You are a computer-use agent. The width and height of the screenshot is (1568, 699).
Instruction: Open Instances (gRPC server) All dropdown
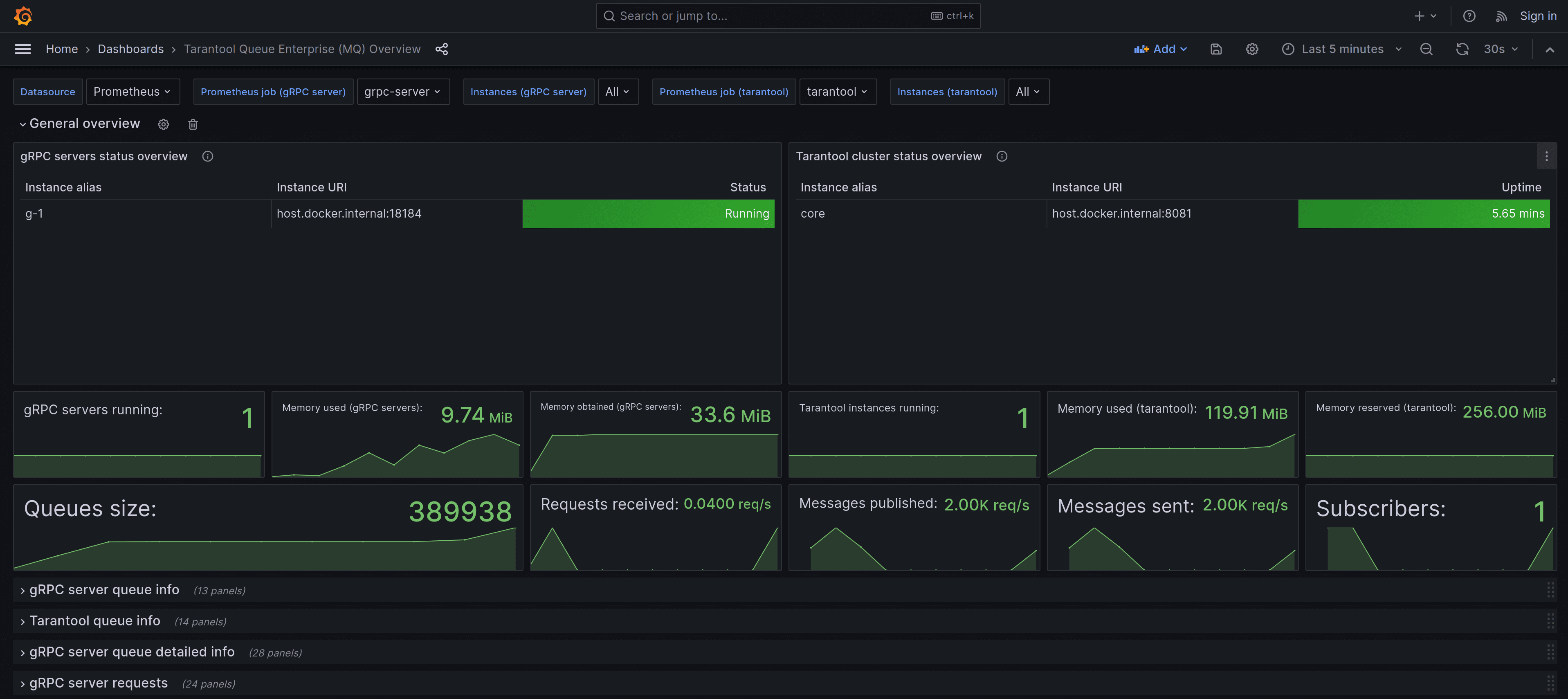click(618, 91)
